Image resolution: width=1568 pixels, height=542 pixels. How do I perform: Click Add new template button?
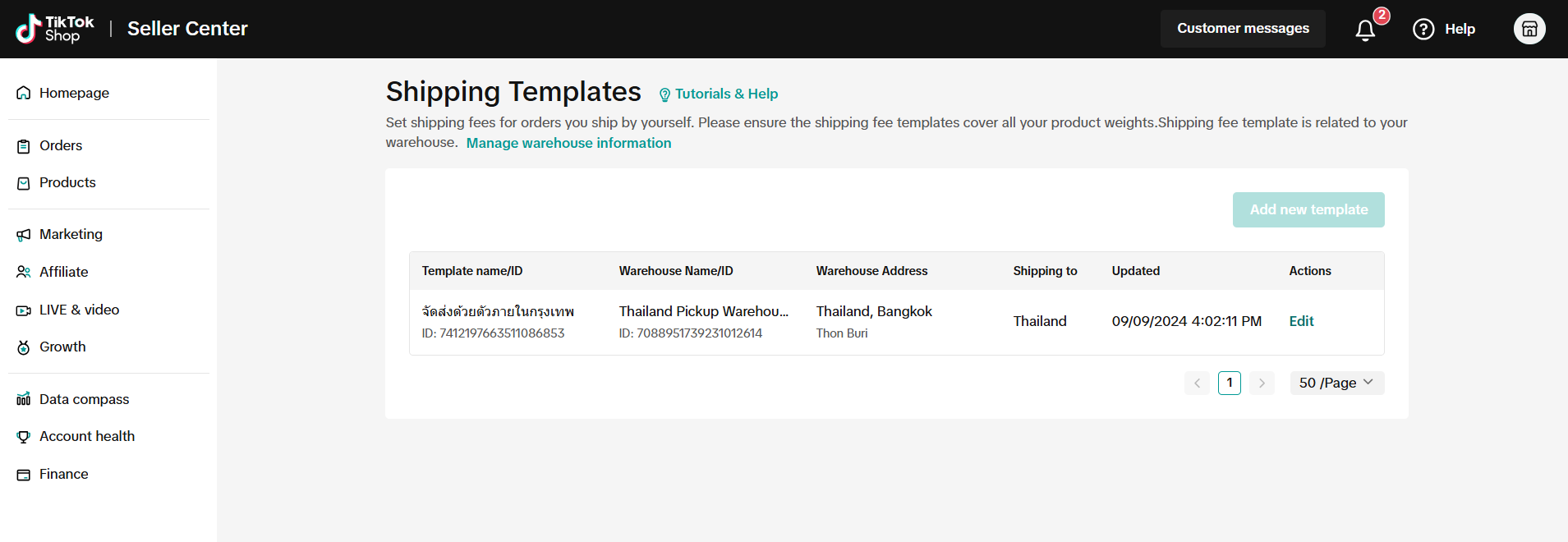tap(1308, 209)
